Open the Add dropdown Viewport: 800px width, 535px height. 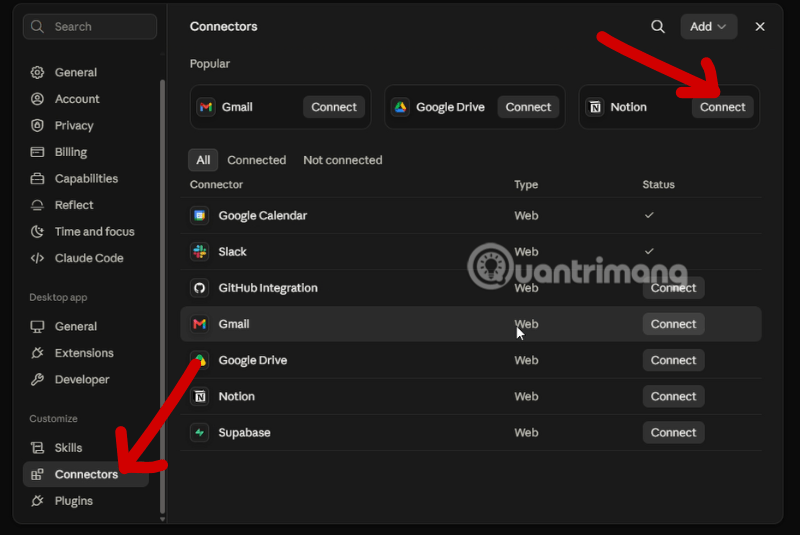[x=708, y=27]
